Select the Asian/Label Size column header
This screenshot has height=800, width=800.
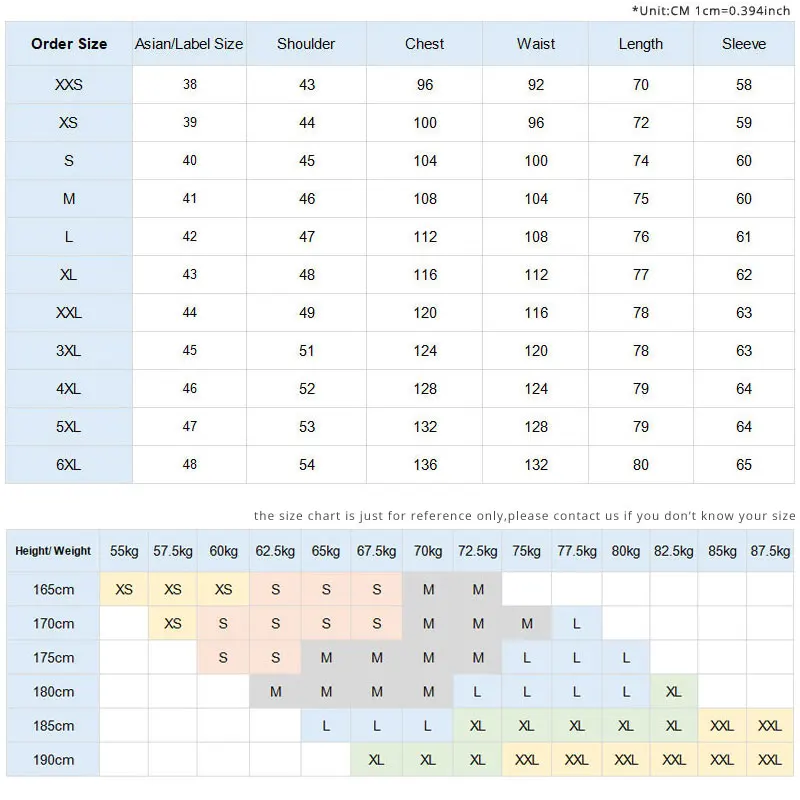pos(189,44)
